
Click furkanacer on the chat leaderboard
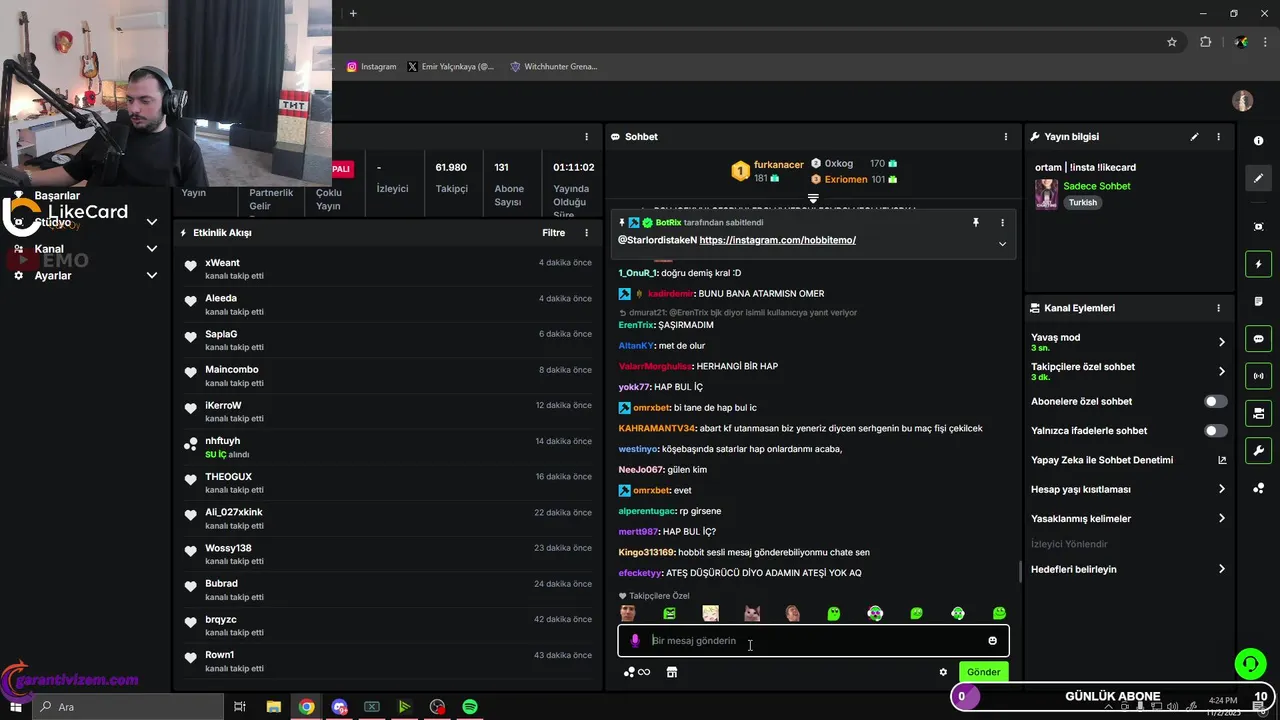point(779,164)
